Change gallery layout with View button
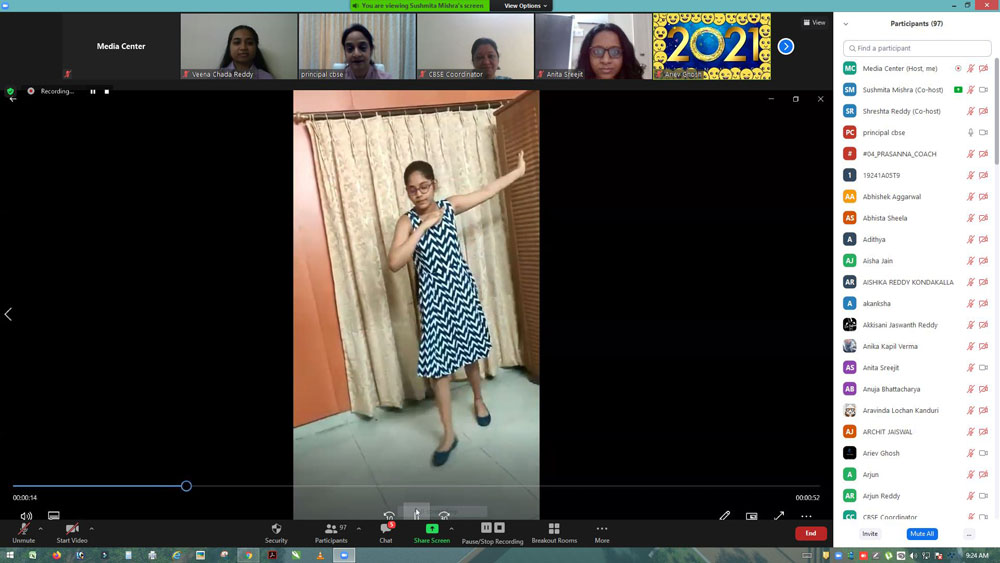This screenshot has width=1000, height=563. pyautogui.click(x=814, y=22)
